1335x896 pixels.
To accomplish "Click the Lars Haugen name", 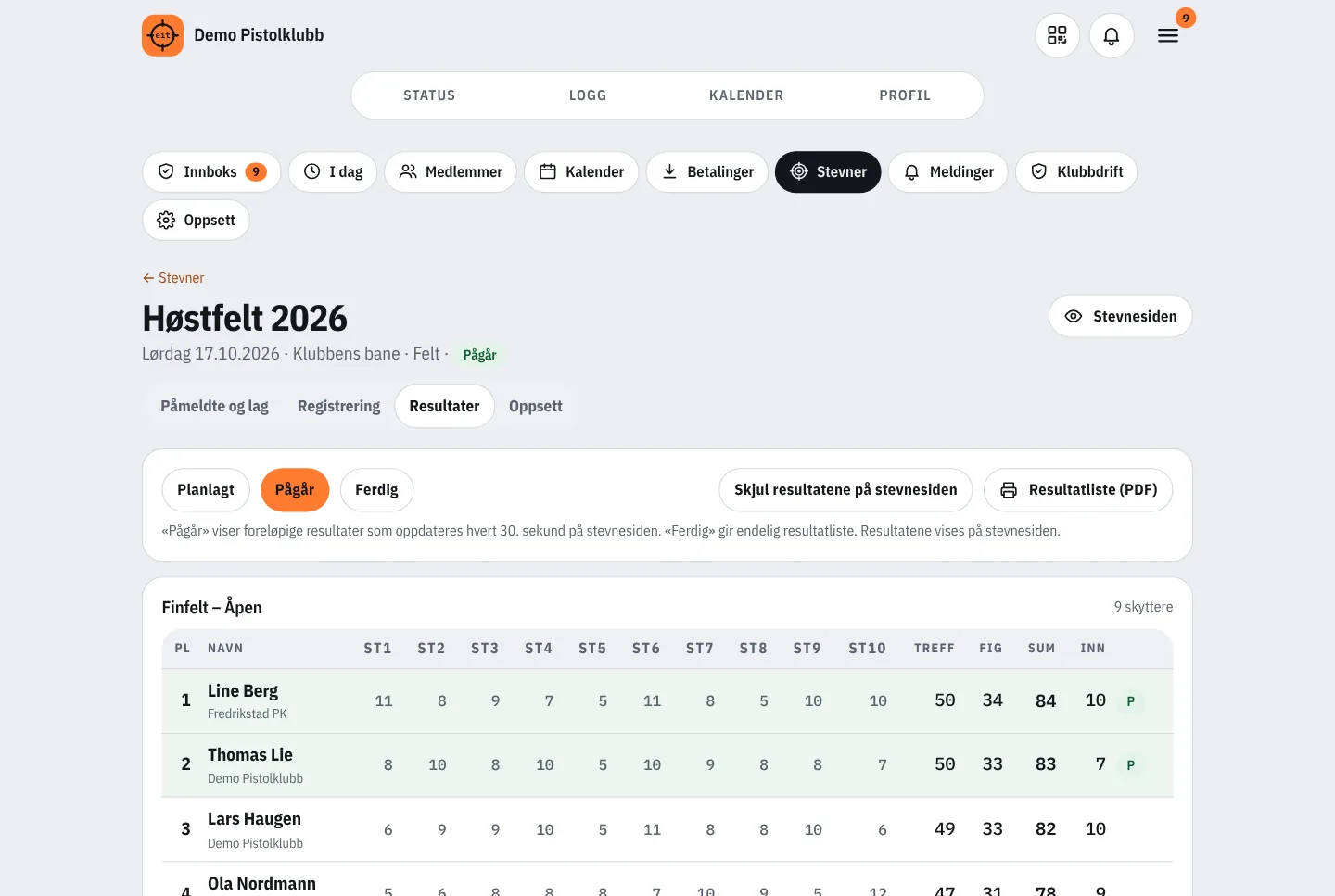I will pyautogui.click(x=254, y=819).
